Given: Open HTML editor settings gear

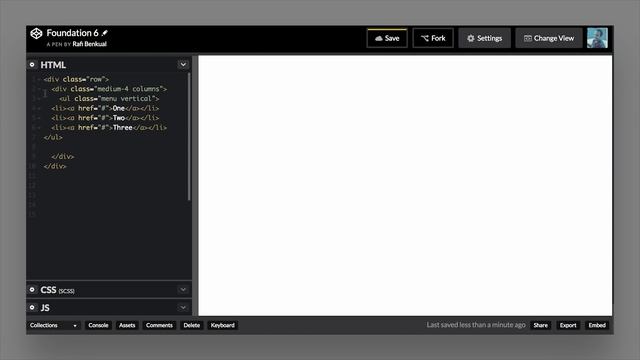Looking at the screenshot, I should tap(32, 64).
